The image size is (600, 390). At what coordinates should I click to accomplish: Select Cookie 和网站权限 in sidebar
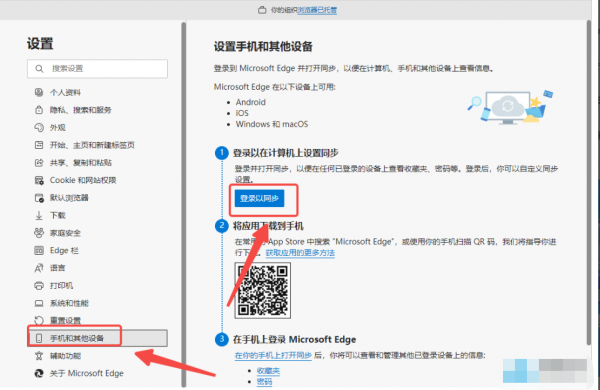coord(83,180)
